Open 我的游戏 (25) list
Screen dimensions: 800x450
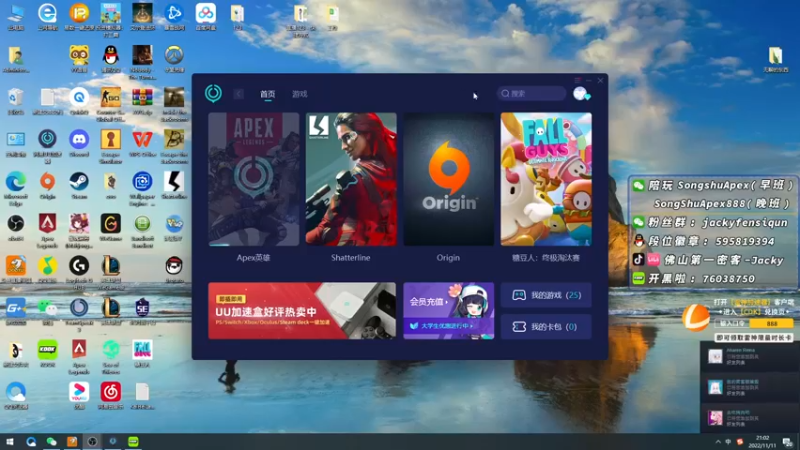(x=546, y=295)
